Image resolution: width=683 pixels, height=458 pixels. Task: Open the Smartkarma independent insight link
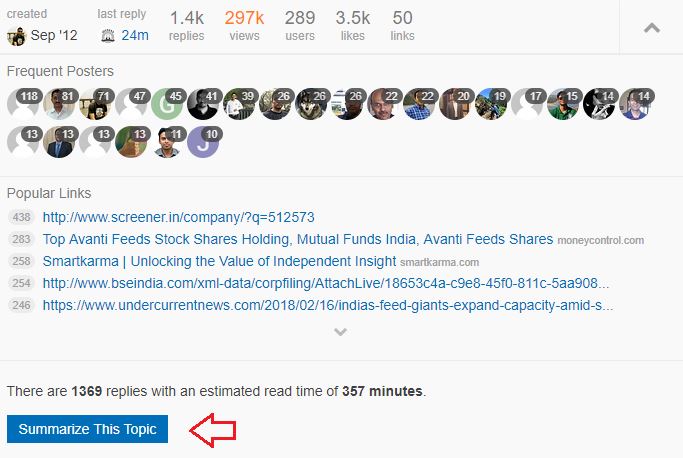[220, 261]
